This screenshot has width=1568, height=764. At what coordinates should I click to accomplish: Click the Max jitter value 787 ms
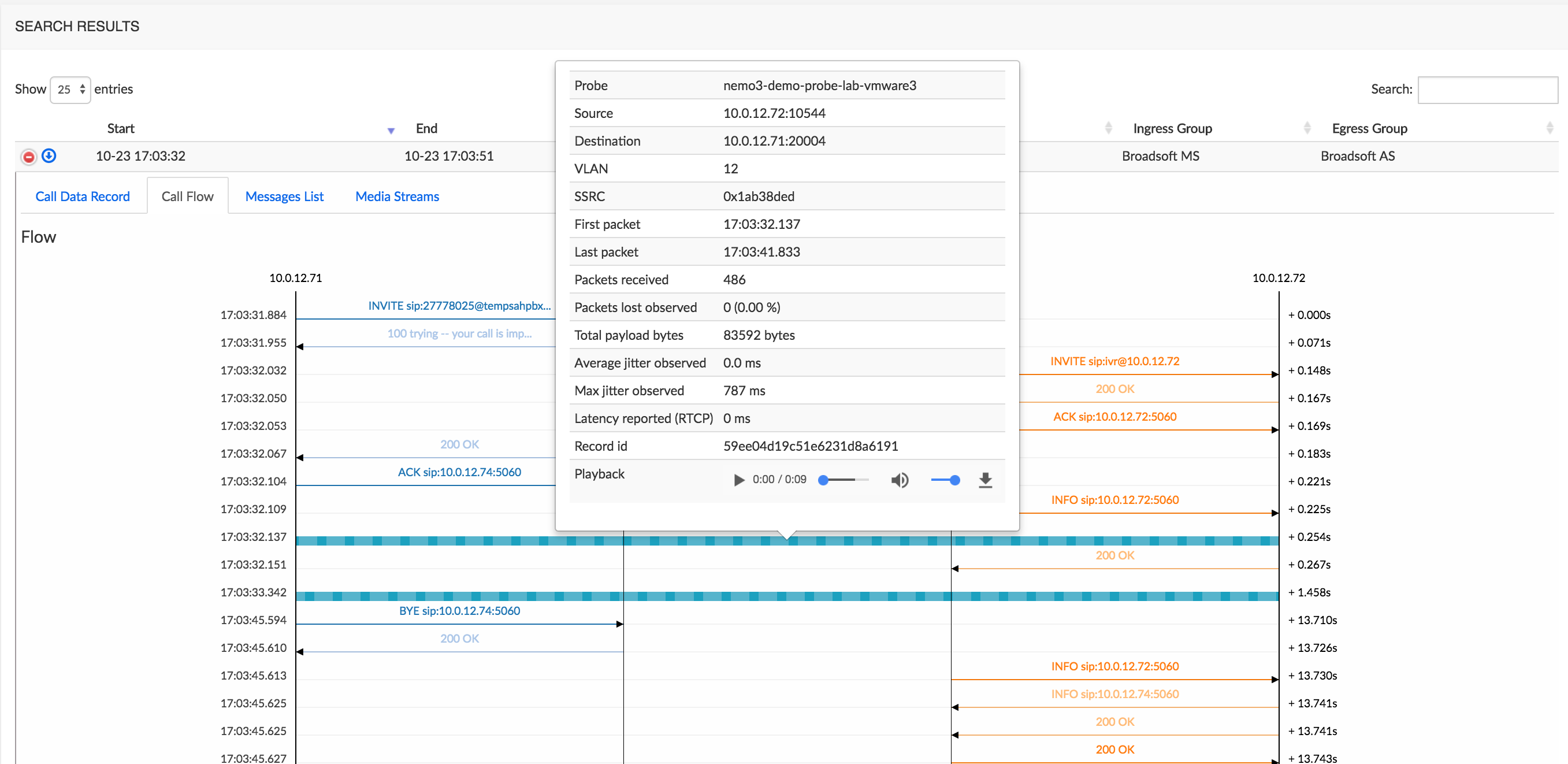coord(744,391)
